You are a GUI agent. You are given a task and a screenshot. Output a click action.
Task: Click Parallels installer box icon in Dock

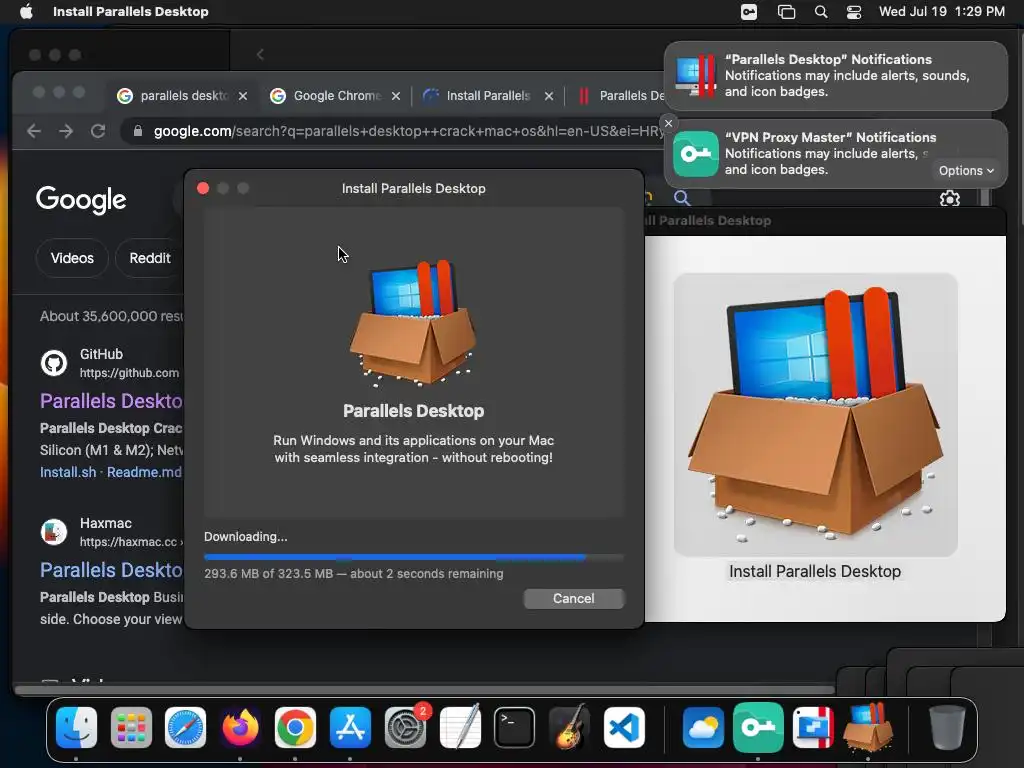tap(868, 727)
